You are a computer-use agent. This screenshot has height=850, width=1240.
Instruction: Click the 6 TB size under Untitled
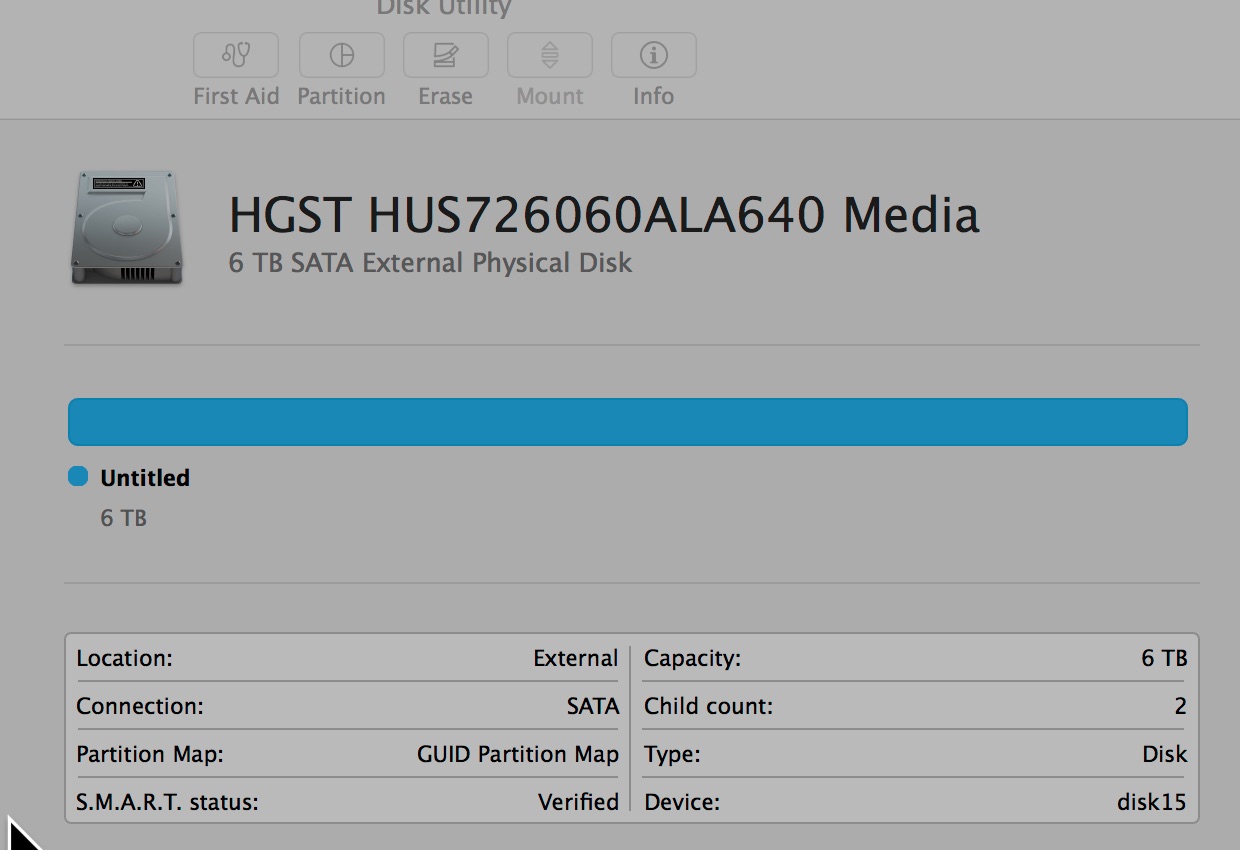click(124, 518)
